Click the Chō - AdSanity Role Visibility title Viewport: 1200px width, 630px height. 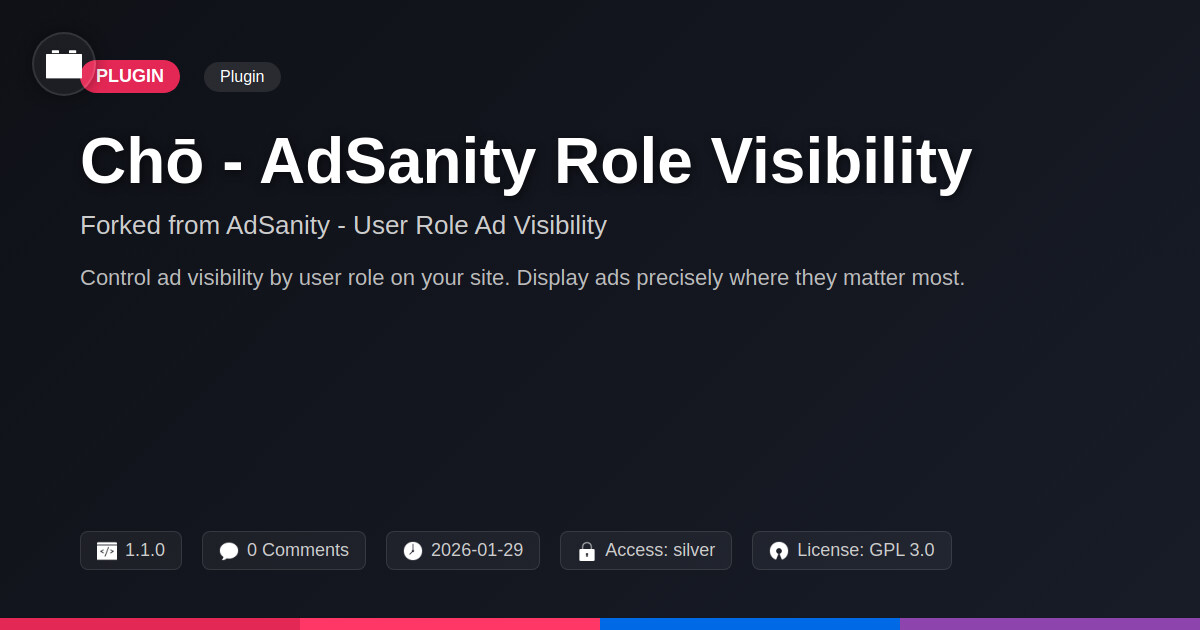coord(526,161)
